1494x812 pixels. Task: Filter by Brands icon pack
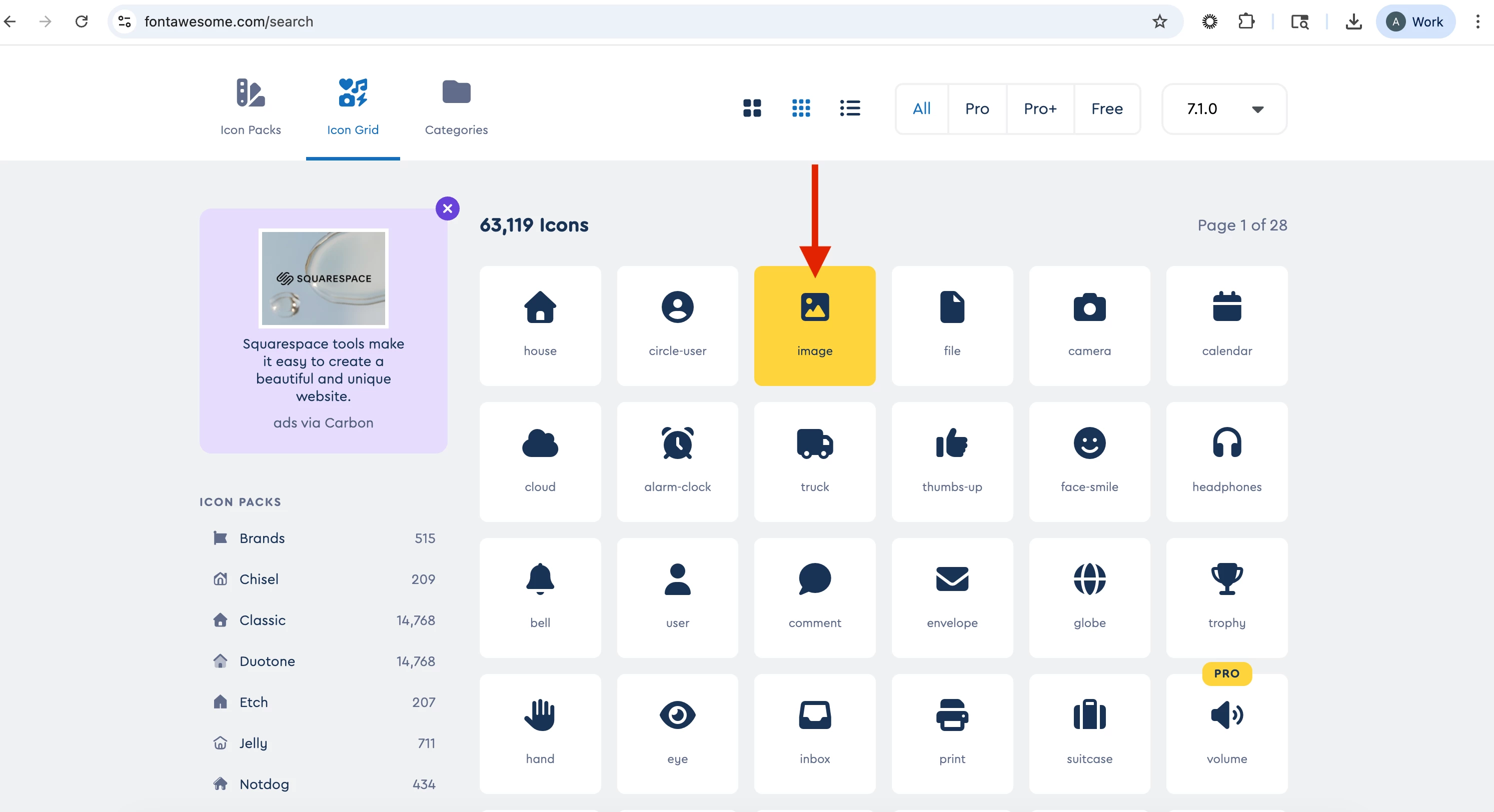[262, 538]
